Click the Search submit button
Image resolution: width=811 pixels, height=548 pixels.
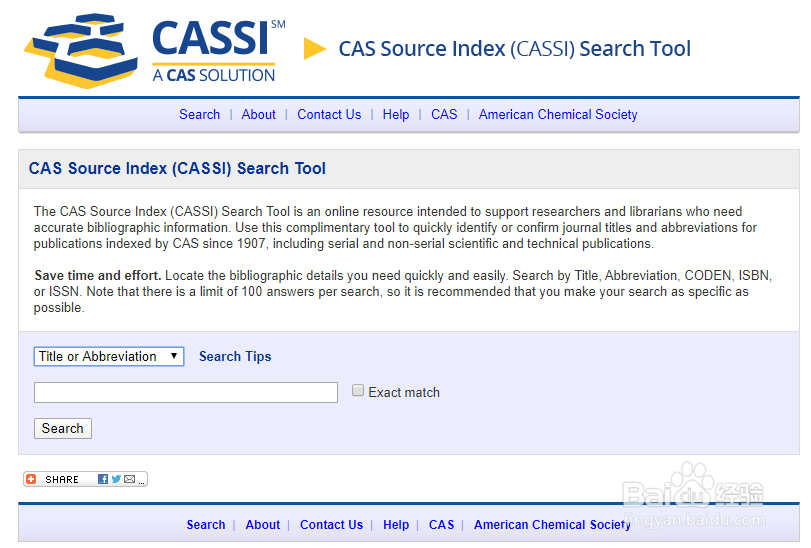[x=63, y=429]
